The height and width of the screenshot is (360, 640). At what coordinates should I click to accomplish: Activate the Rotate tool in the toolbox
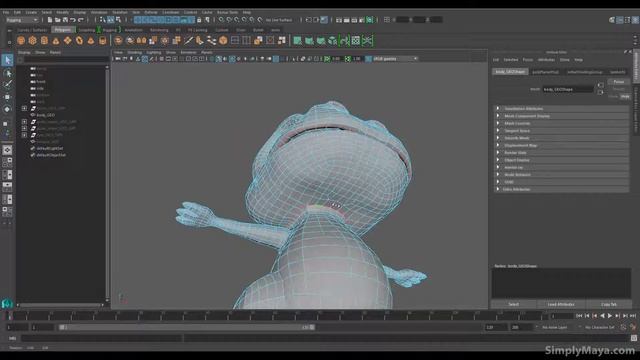tap(7, 109)
